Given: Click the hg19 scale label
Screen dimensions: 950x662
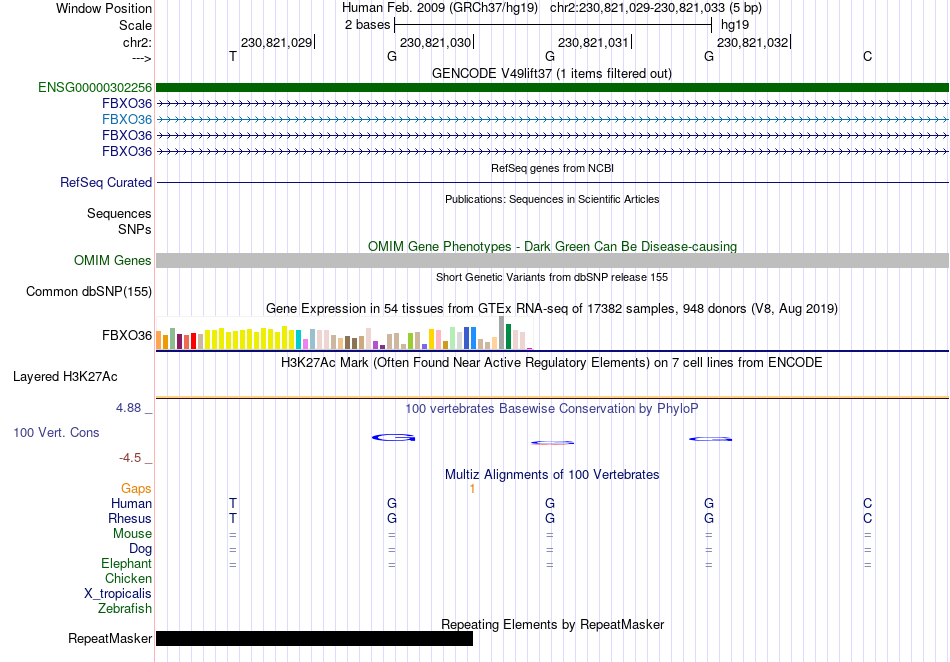Looking at the screenshot, I should [734, 25].
